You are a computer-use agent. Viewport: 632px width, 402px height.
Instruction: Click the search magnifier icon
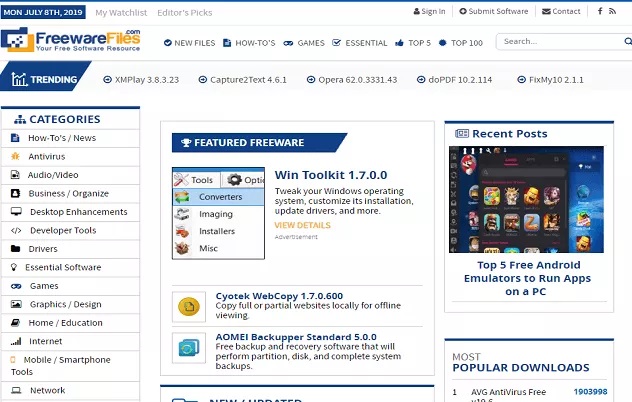click(628, 41)
